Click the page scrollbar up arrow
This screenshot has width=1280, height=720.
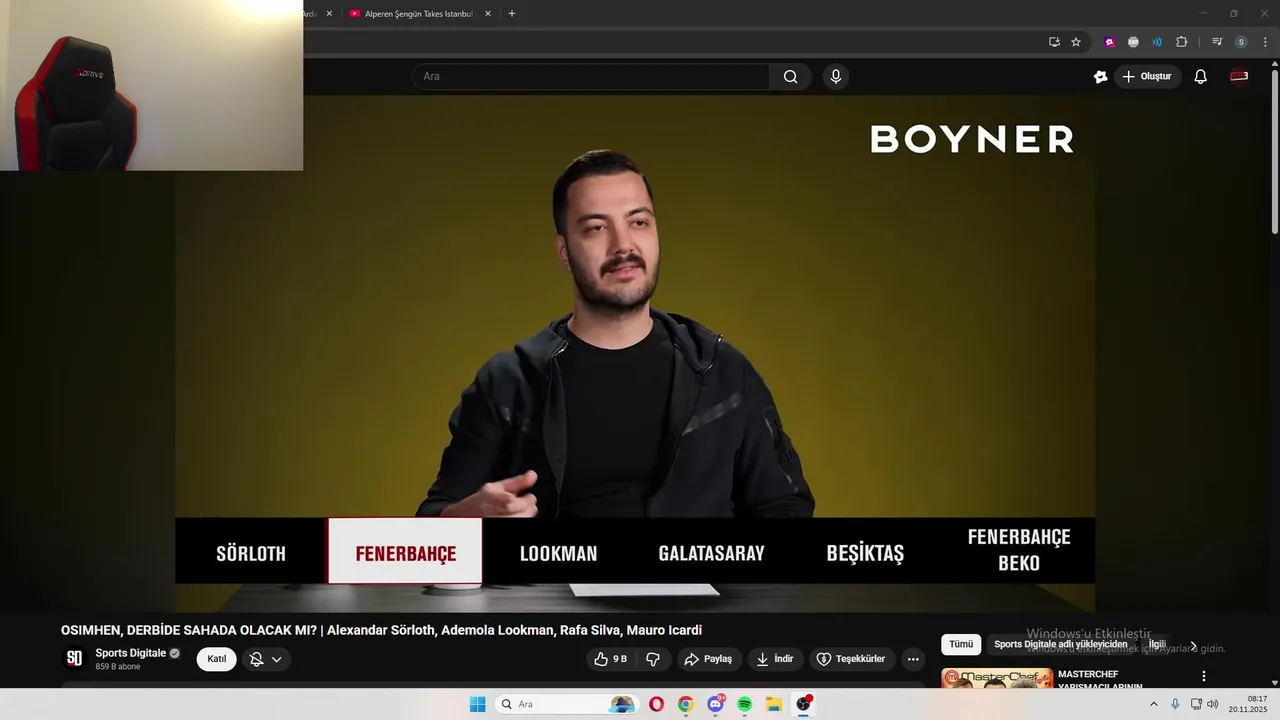pos(1274,66)
